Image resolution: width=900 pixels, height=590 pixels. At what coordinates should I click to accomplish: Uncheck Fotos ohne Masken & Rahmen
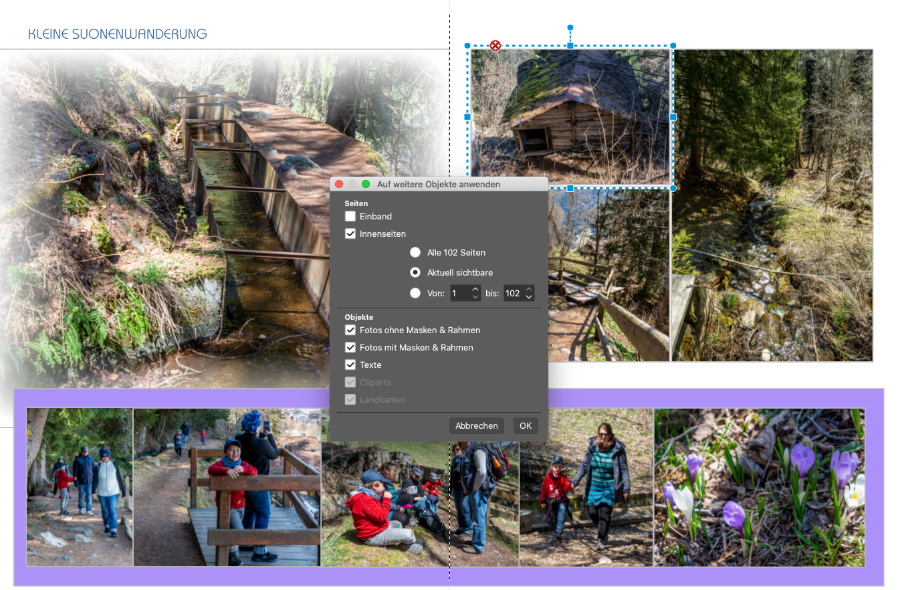(350, 330)
